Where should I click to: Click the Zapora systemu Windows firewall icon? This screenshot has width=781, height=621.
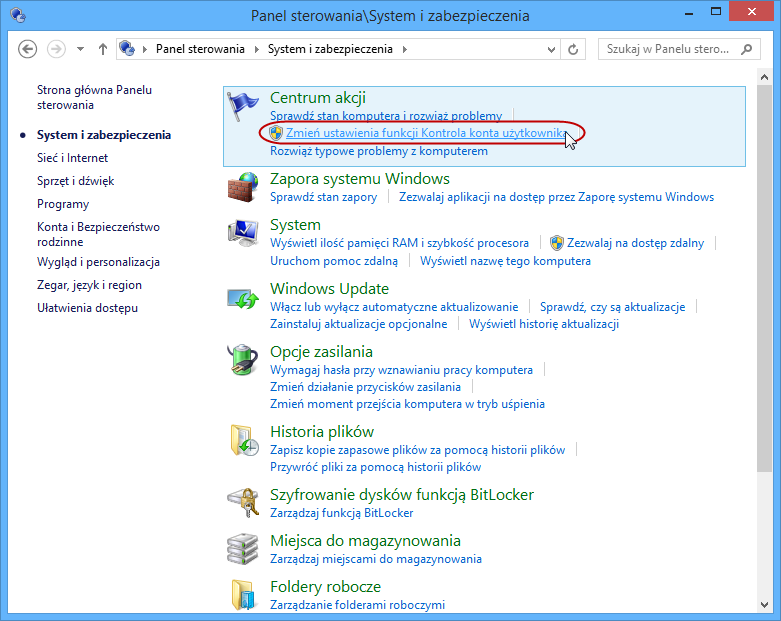243,187
